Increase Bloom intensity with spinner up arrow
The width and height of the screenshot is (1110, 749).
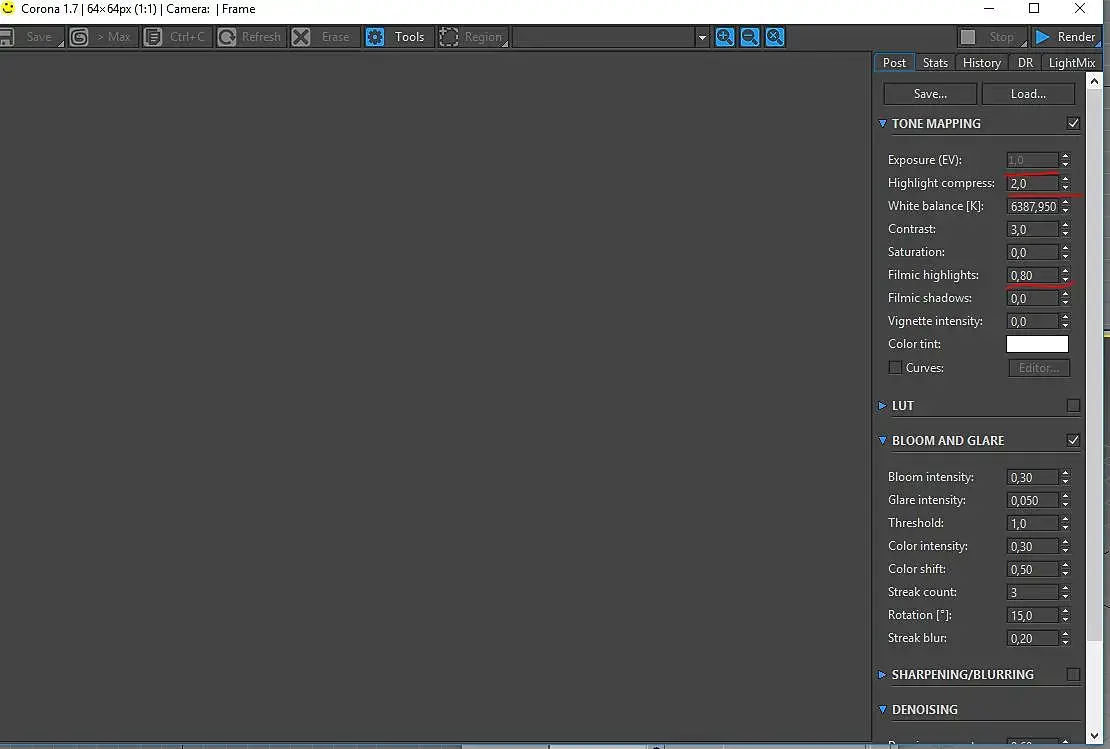click(x=1065, y=473)
